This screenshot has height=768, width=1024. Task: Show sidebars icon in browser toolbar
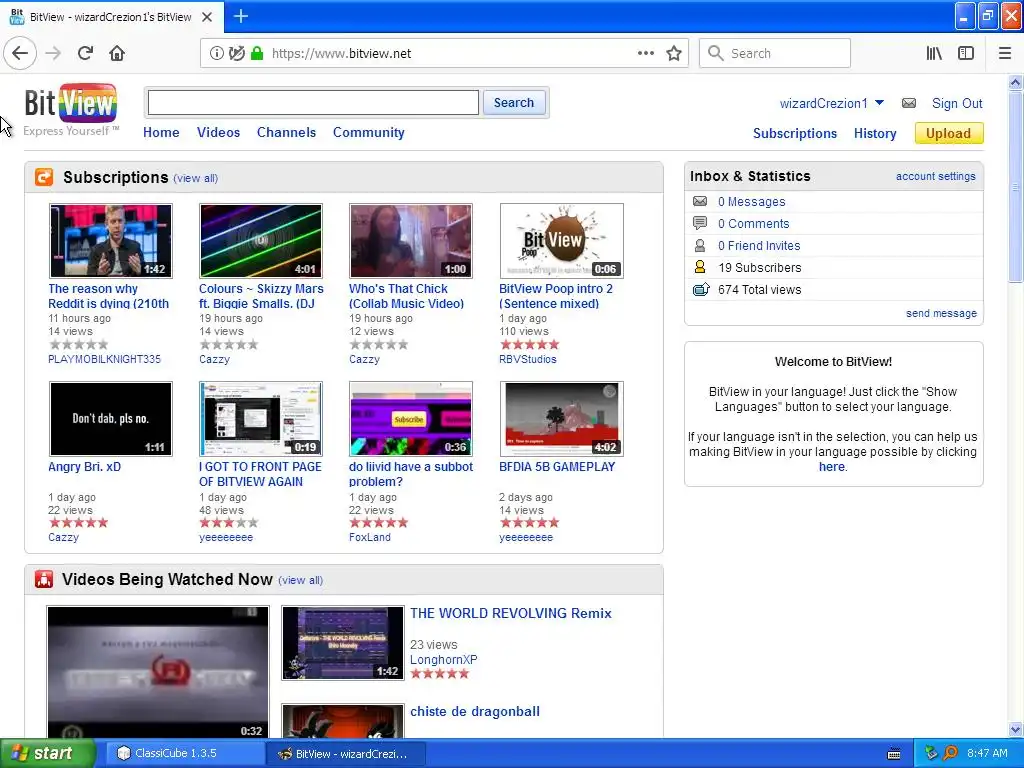coord(966,54)
